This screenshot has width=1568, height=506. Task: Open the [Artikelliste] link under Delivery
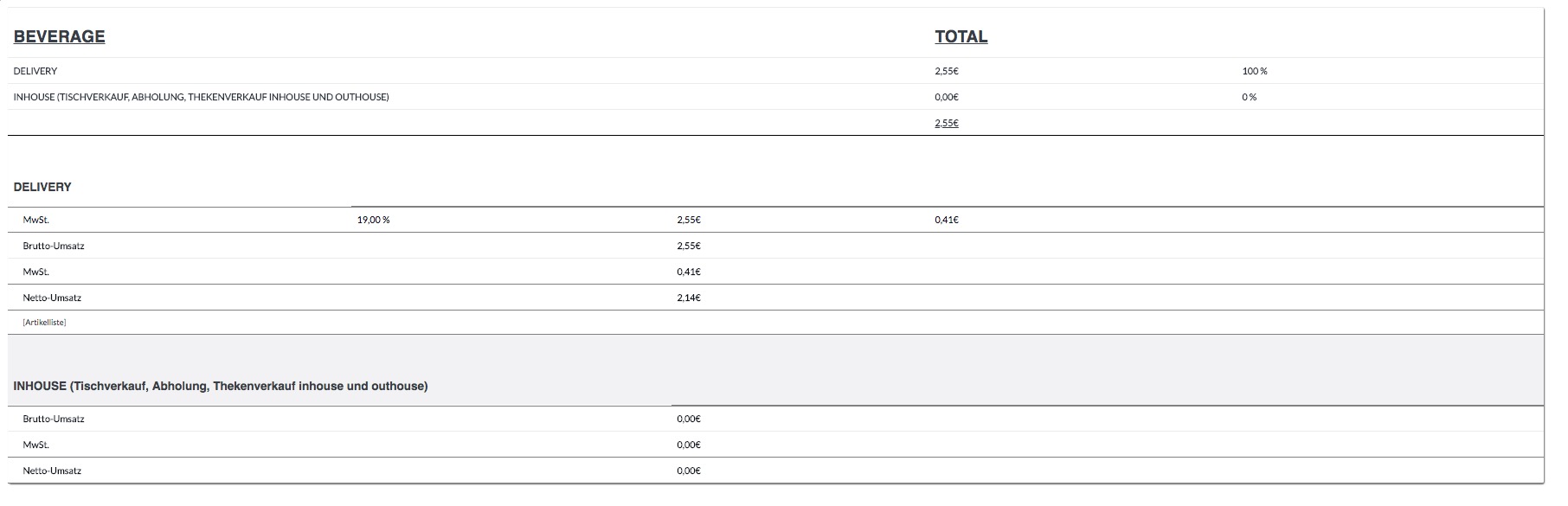(45, 323)
